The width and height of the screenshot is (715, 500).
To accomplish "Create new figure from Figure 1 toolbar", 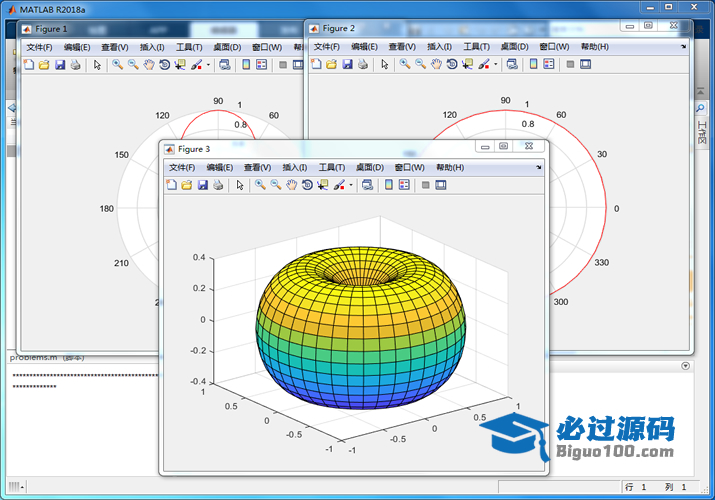I will (28, 65).
